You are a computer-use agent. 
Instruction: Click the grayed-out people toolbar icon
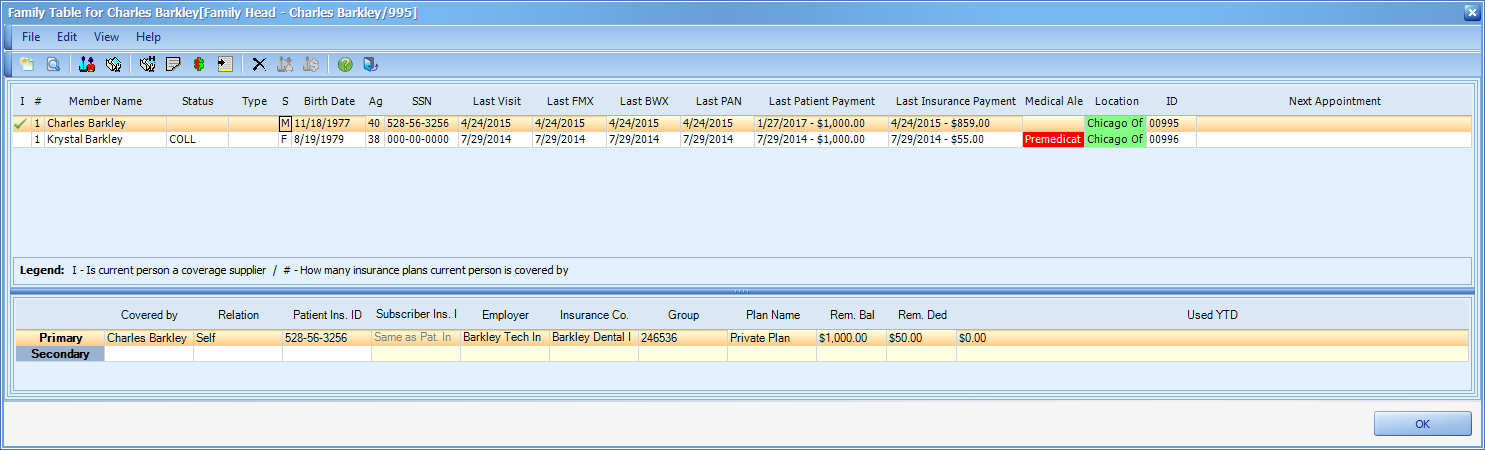pyautogui.click(x=285, y=64)
